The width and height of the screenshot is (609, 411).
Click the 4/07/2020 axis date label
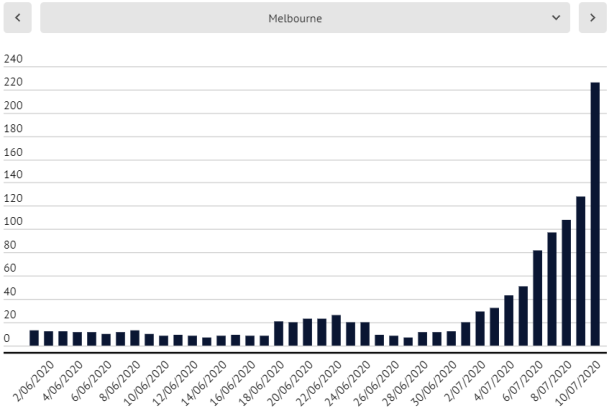click(x=494, y=381)
